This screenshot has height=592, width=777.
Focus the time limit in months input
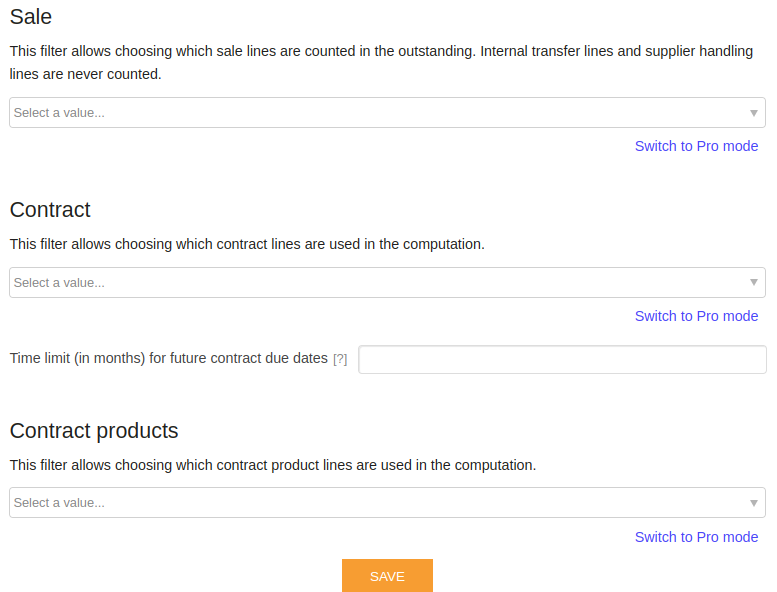pos(562,359)
